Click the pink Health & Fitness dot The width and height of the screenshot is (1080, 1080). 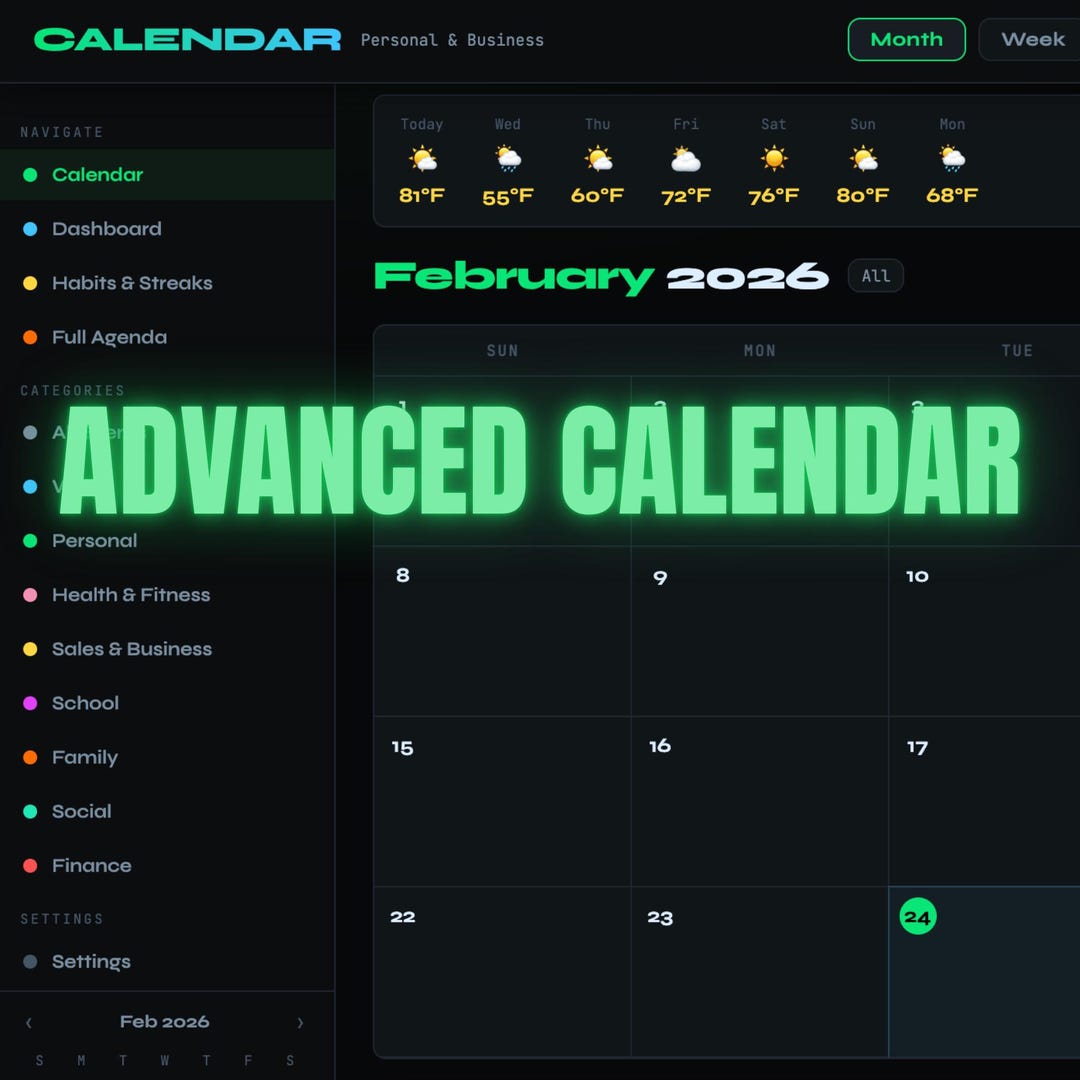(x=30, y=595)
